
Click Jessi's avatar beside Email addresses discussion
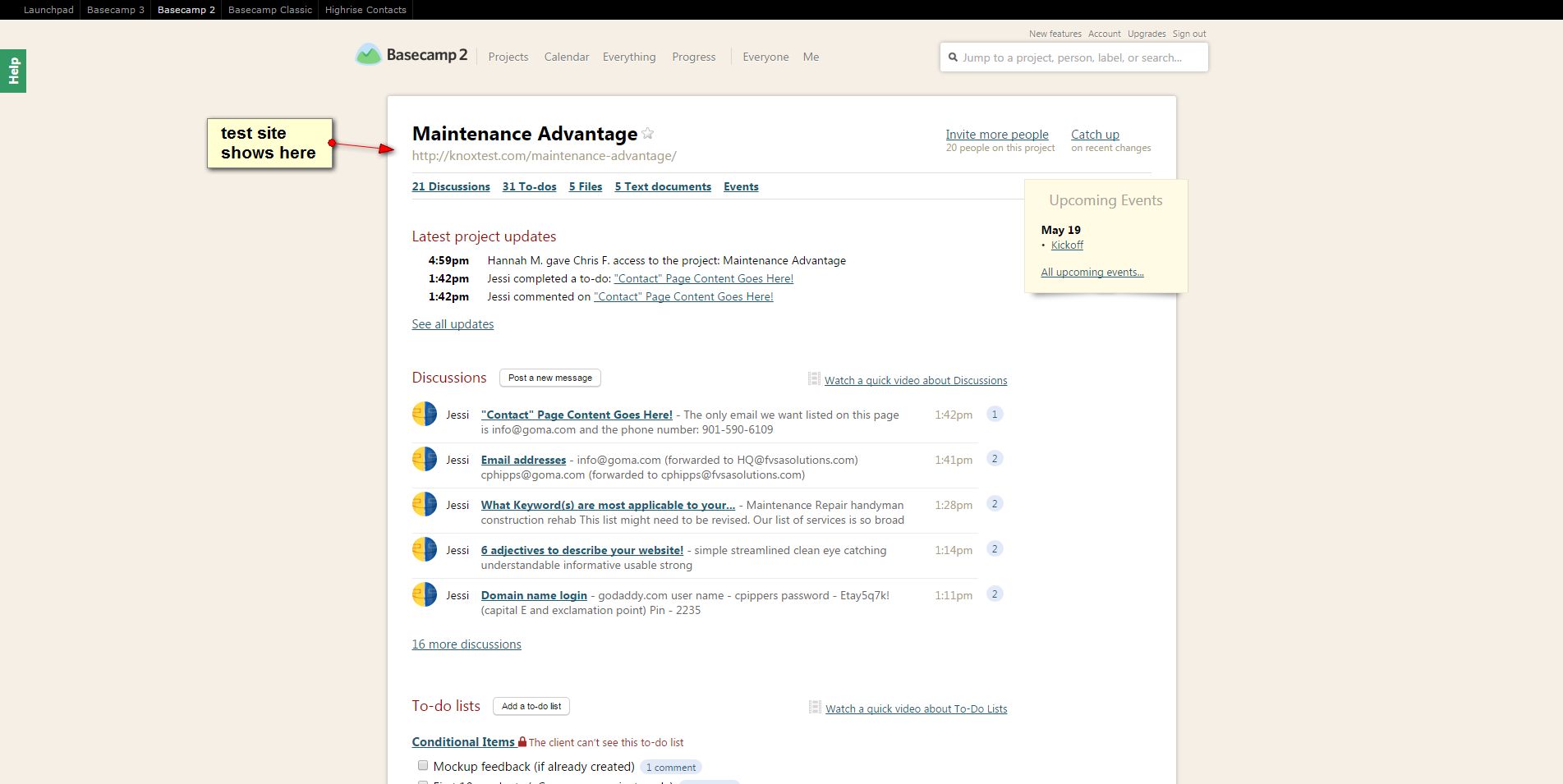click(425, 459)
